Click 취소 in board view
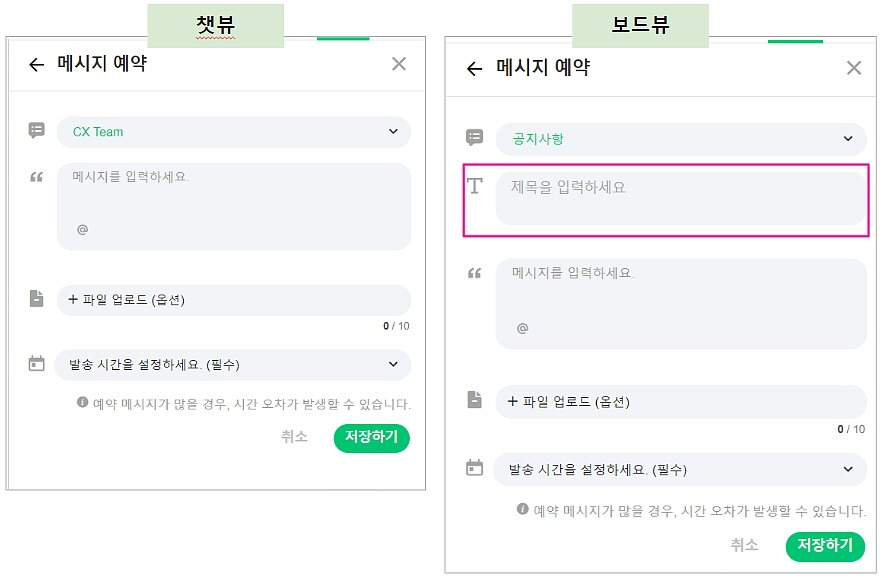This screenshot has height=583, width=891. [744, 545]
